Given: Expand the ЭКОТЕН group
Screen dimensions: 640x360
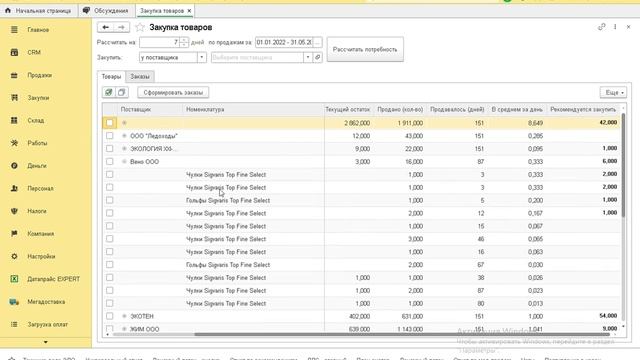Looking at the screenshot, I should [x=124, y=316].
